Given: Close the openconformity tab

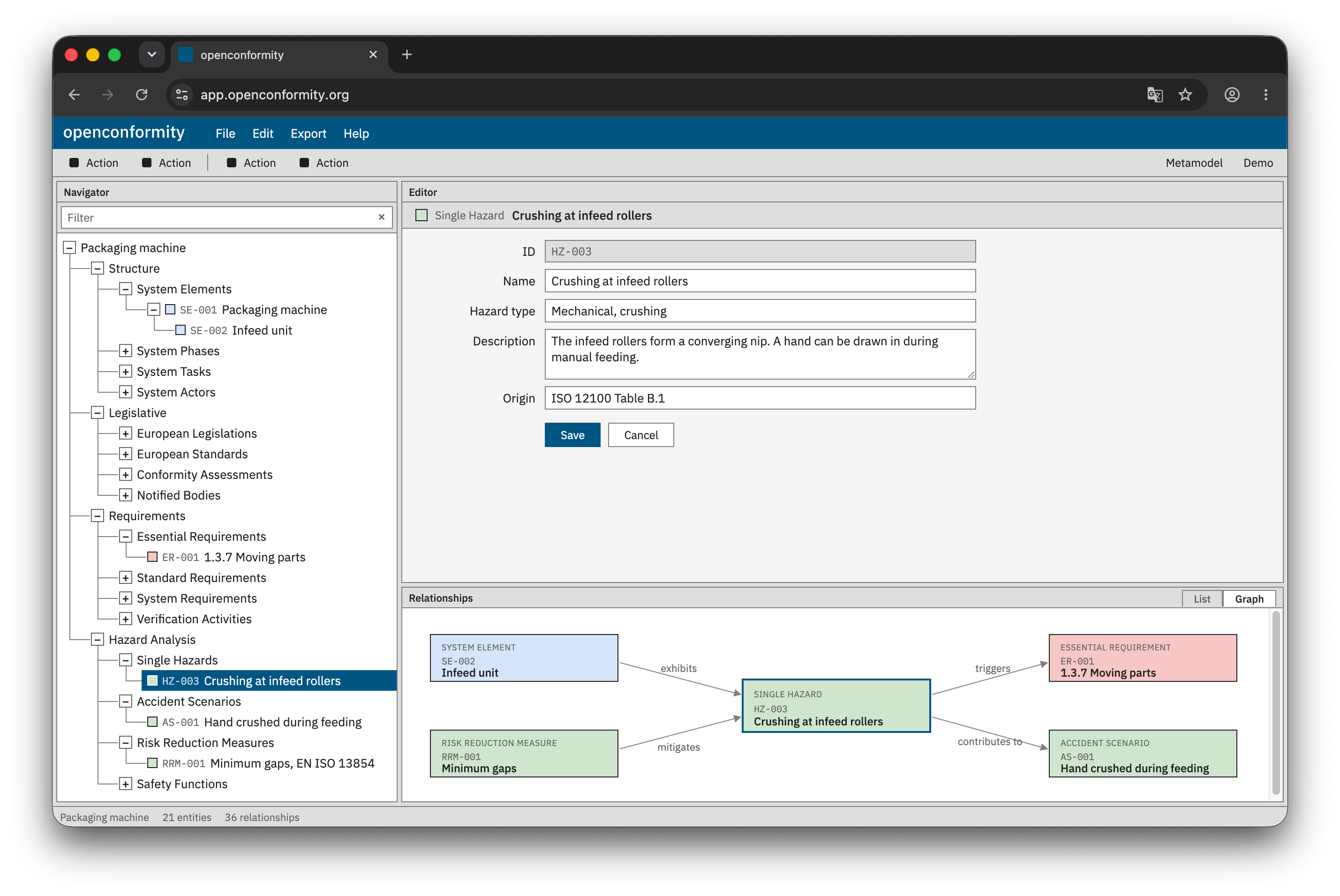Looking at the screenshot, I should pyautogui.click(x=373, y=54).
